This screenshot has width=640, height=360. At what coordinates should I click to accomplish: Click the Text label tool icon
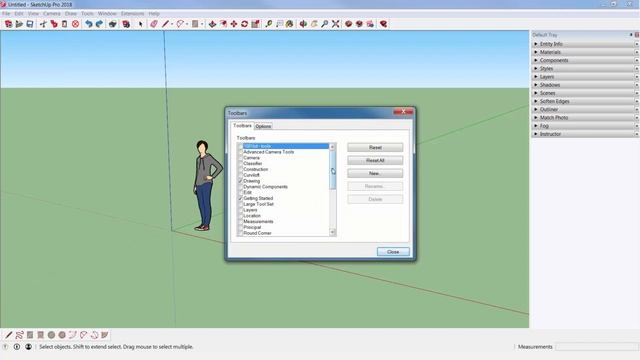279,24
